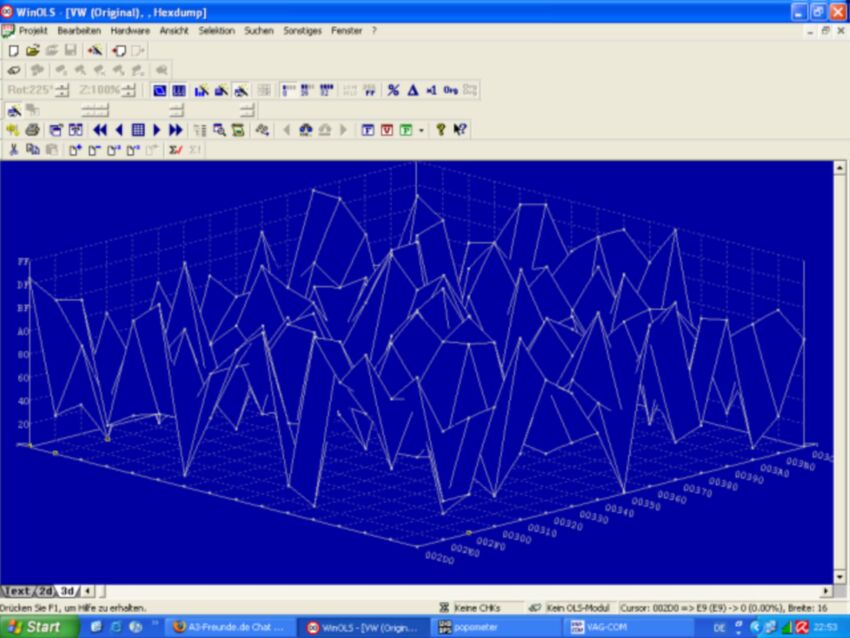This screenshot has height=638, width=850.
Task: Toggle the 8-bit display mode button
Action: coord(288,90)
